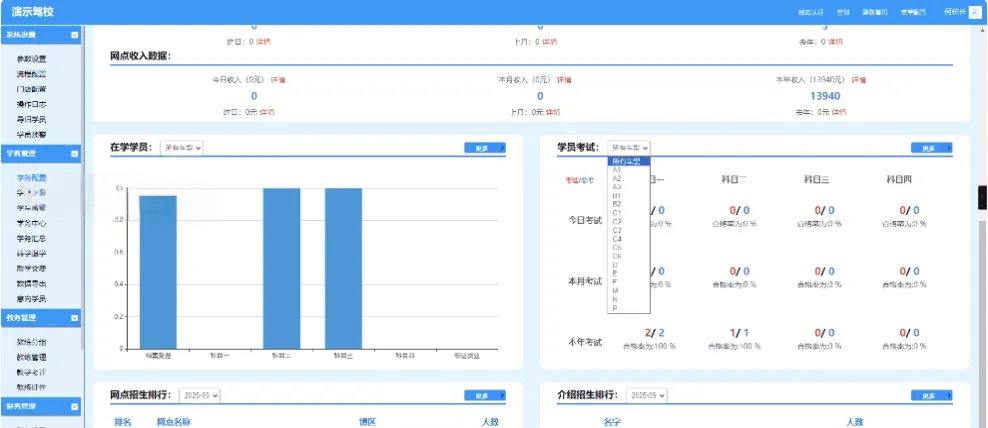Choose A2 in the vehicle type list

pyautogui.click(x=629, y=178)
